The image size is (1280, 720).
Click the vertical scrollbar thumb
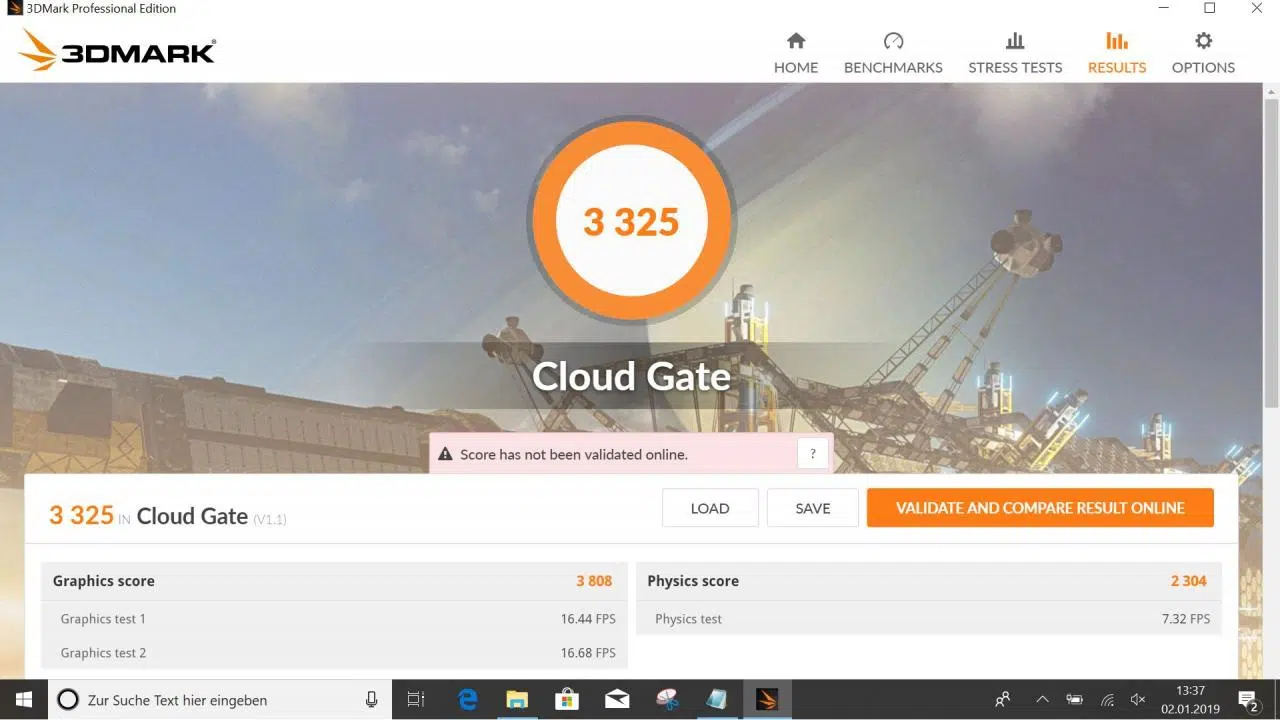pyautogui.click(x=1271, y=252)
